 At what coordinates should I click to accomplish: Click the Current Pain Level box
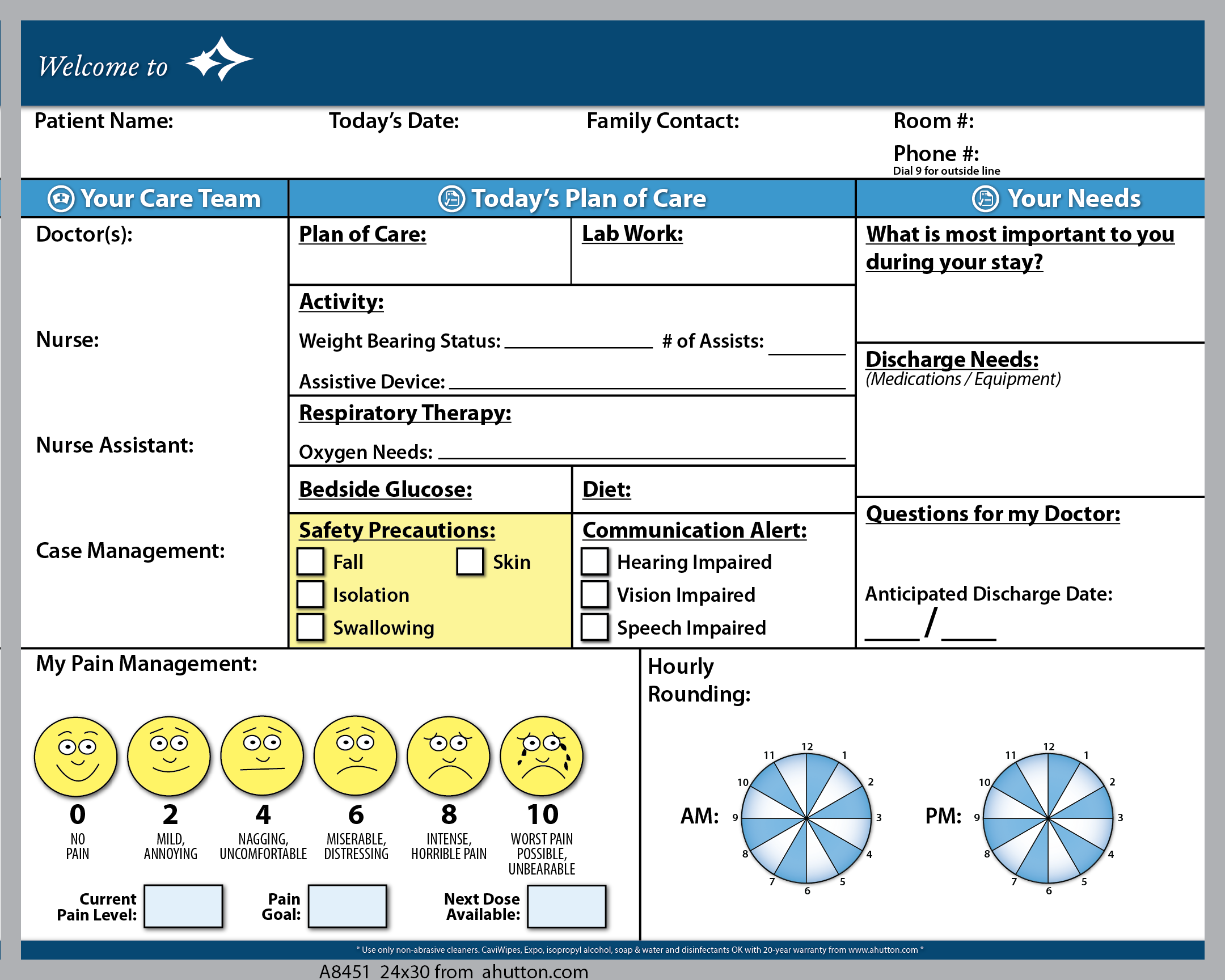[183, 906]
